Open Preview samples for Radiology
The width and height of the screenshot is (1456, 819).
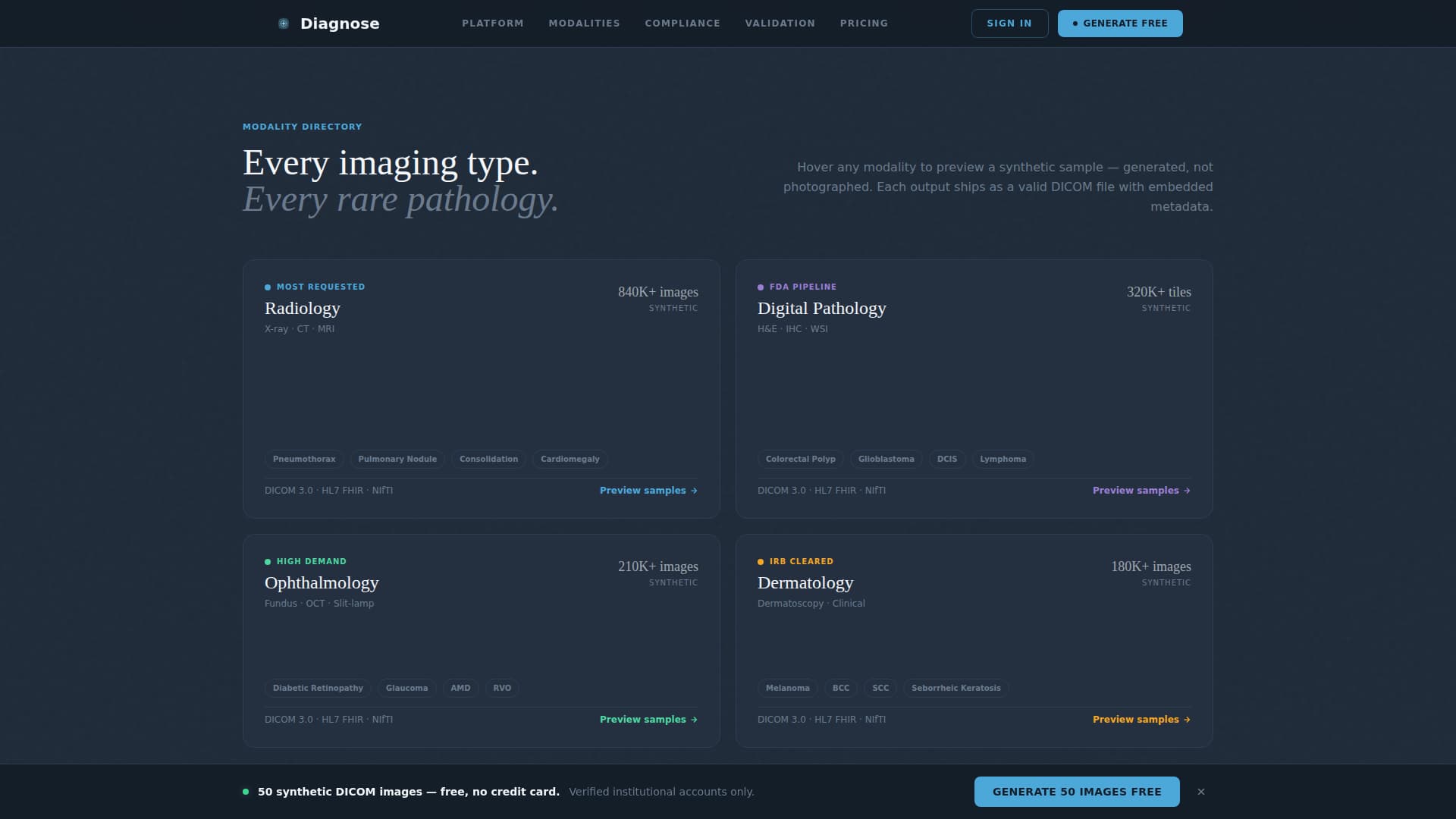(648, 491)
